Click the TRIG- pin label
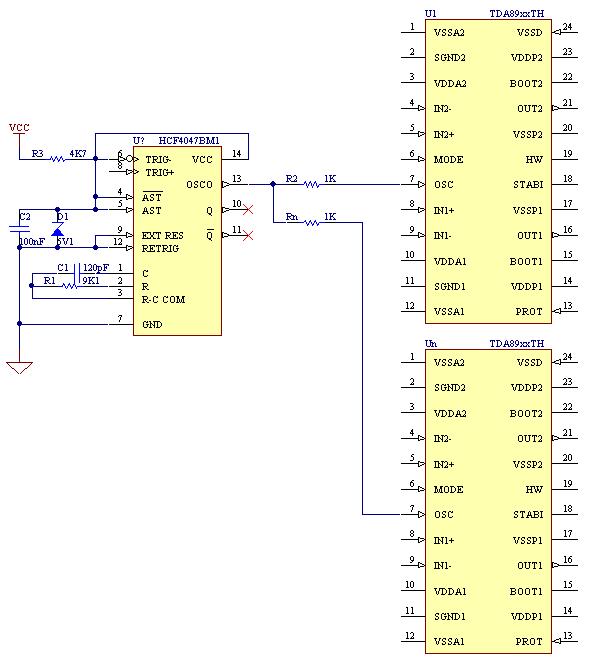 click(158, 160)
